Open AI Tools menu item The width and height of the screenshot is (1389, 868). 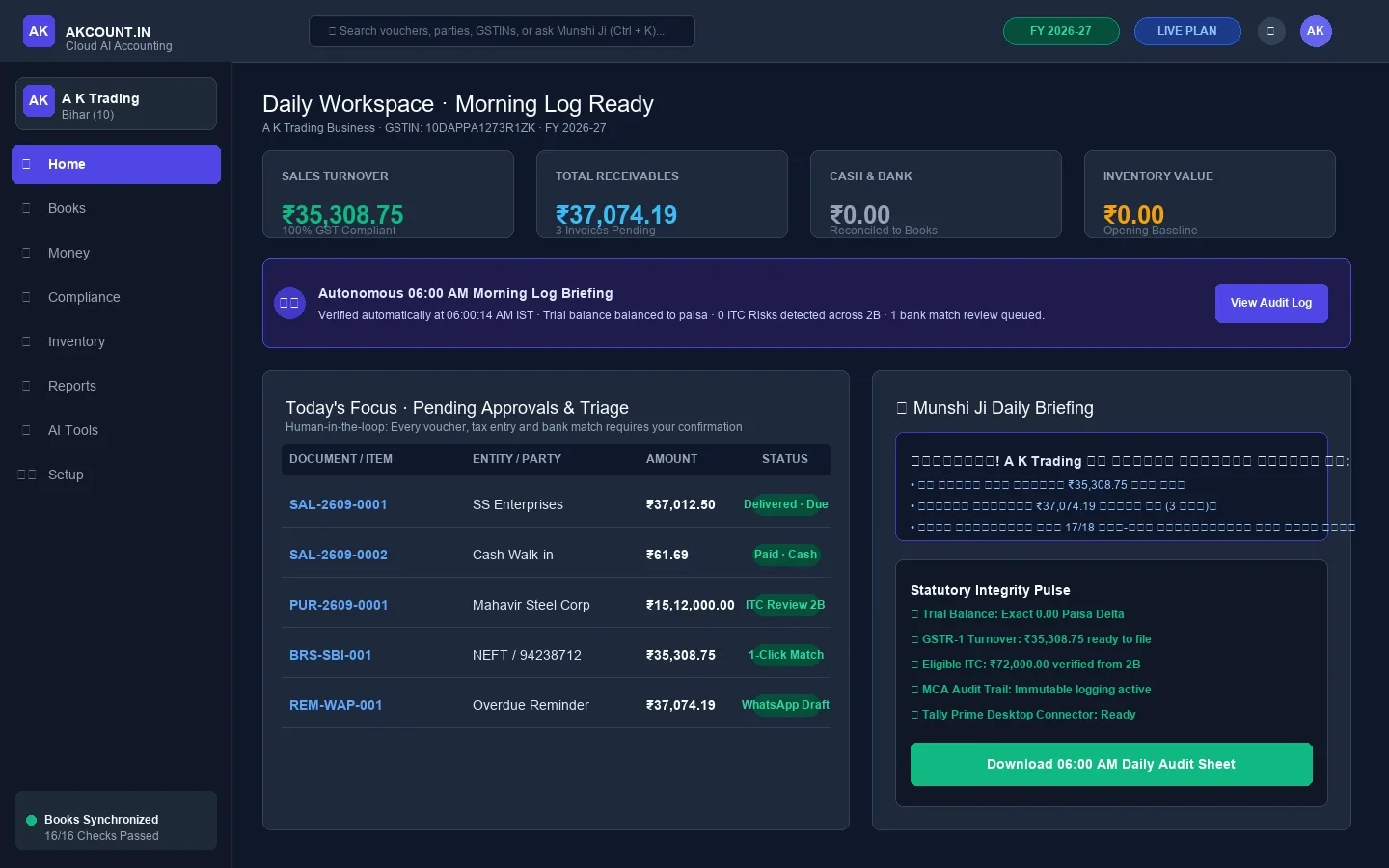(x=116, y=430)
